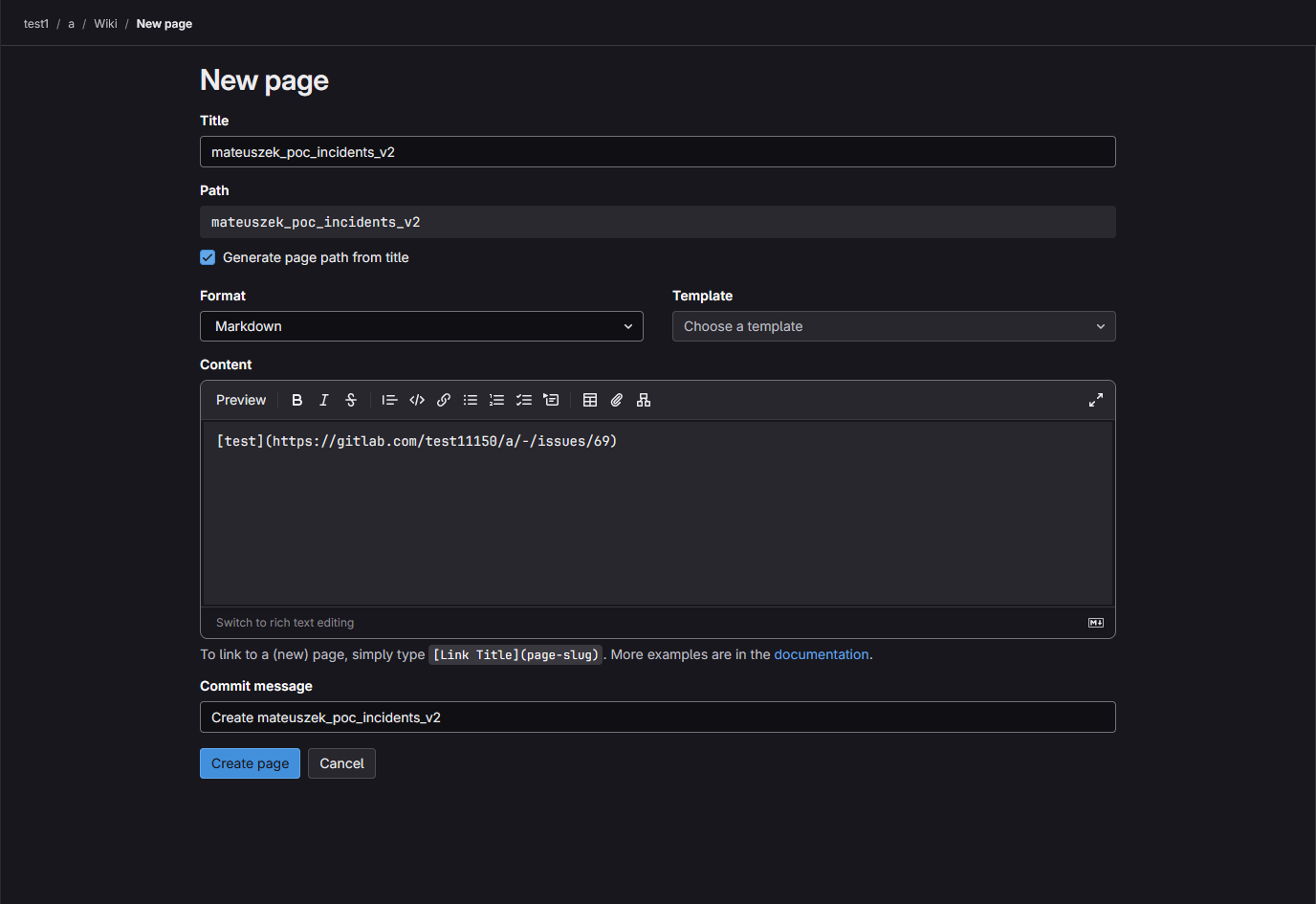The width and height of the screenshot is (1316, 904).
Task: Attach a file using paperclip icon
Action: pyautogui.click(x=617, y=400)
